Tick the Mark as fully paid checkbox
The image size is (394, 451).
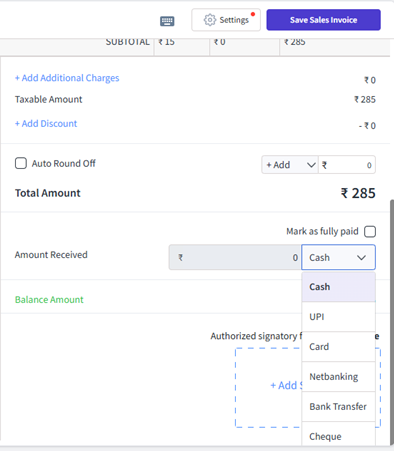(370, 231)
